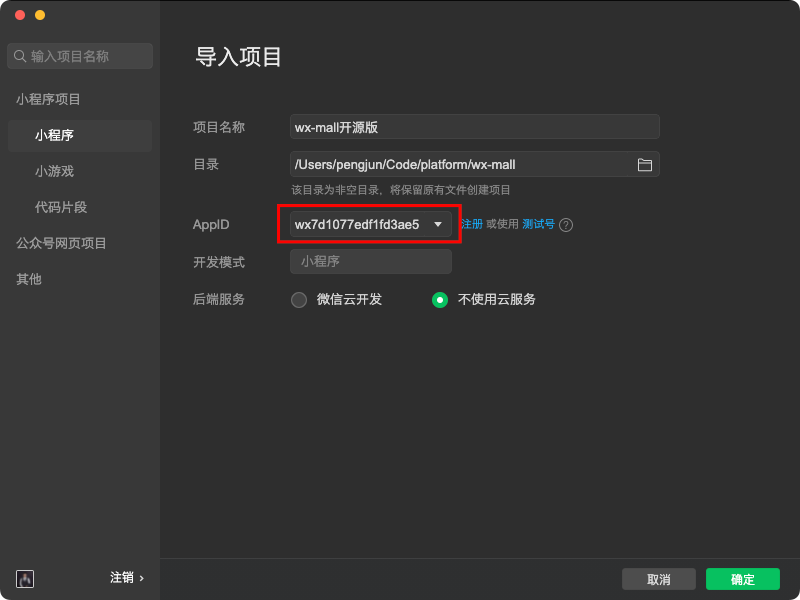Click the help question mark icon near 测试号

pos(566,224)
